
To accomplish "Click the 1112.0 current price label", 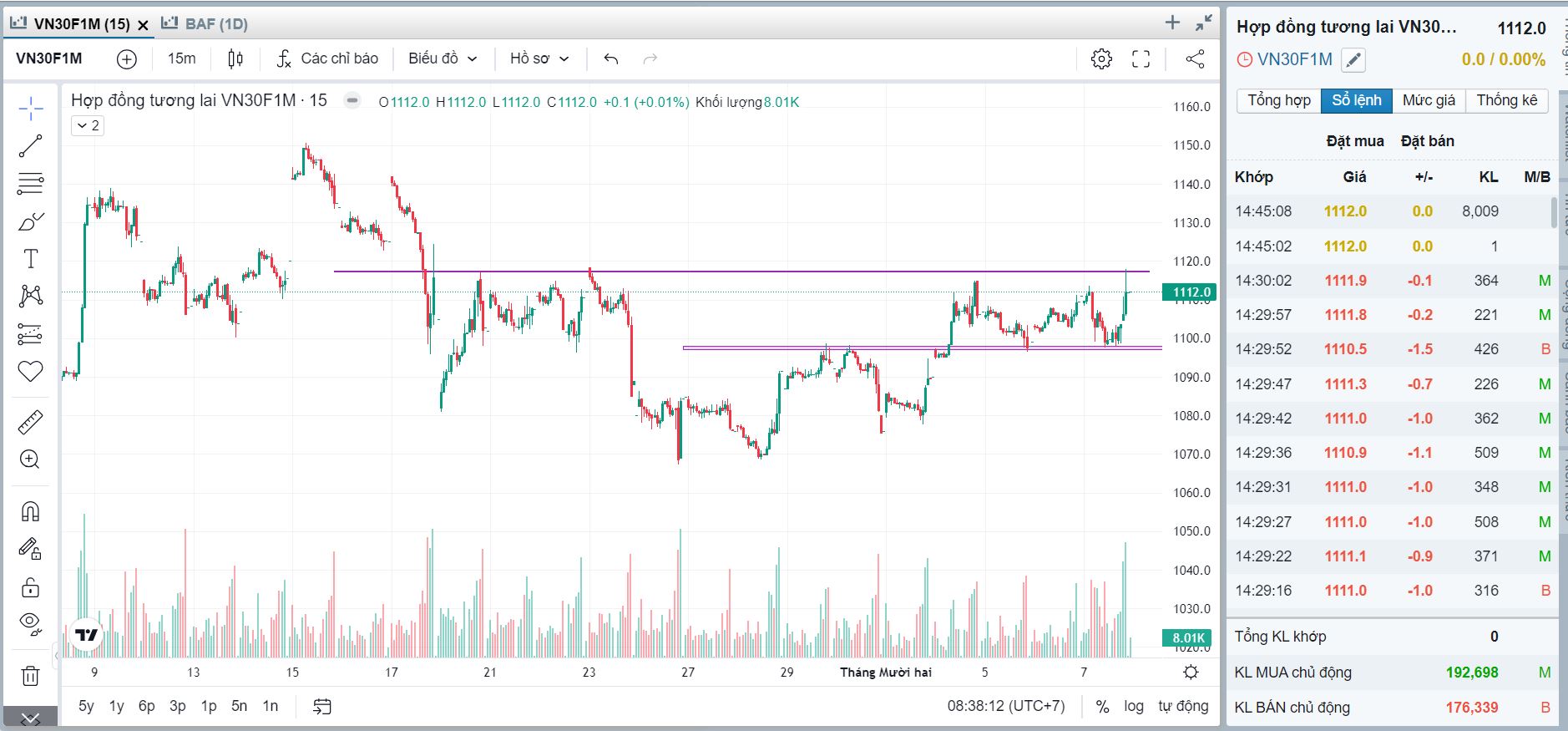I will coord(1190,292).
